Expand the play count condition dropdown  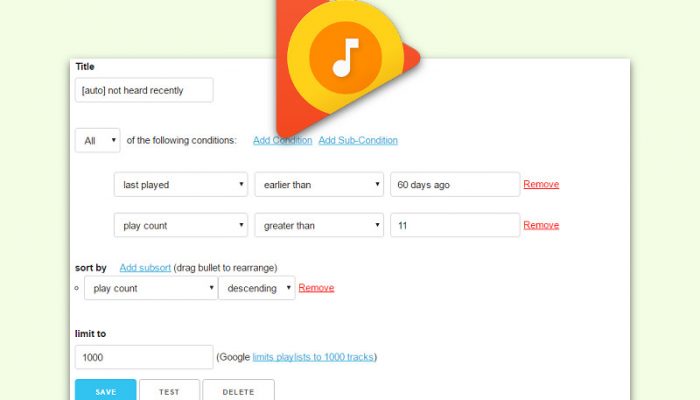(x=181, y=225)
